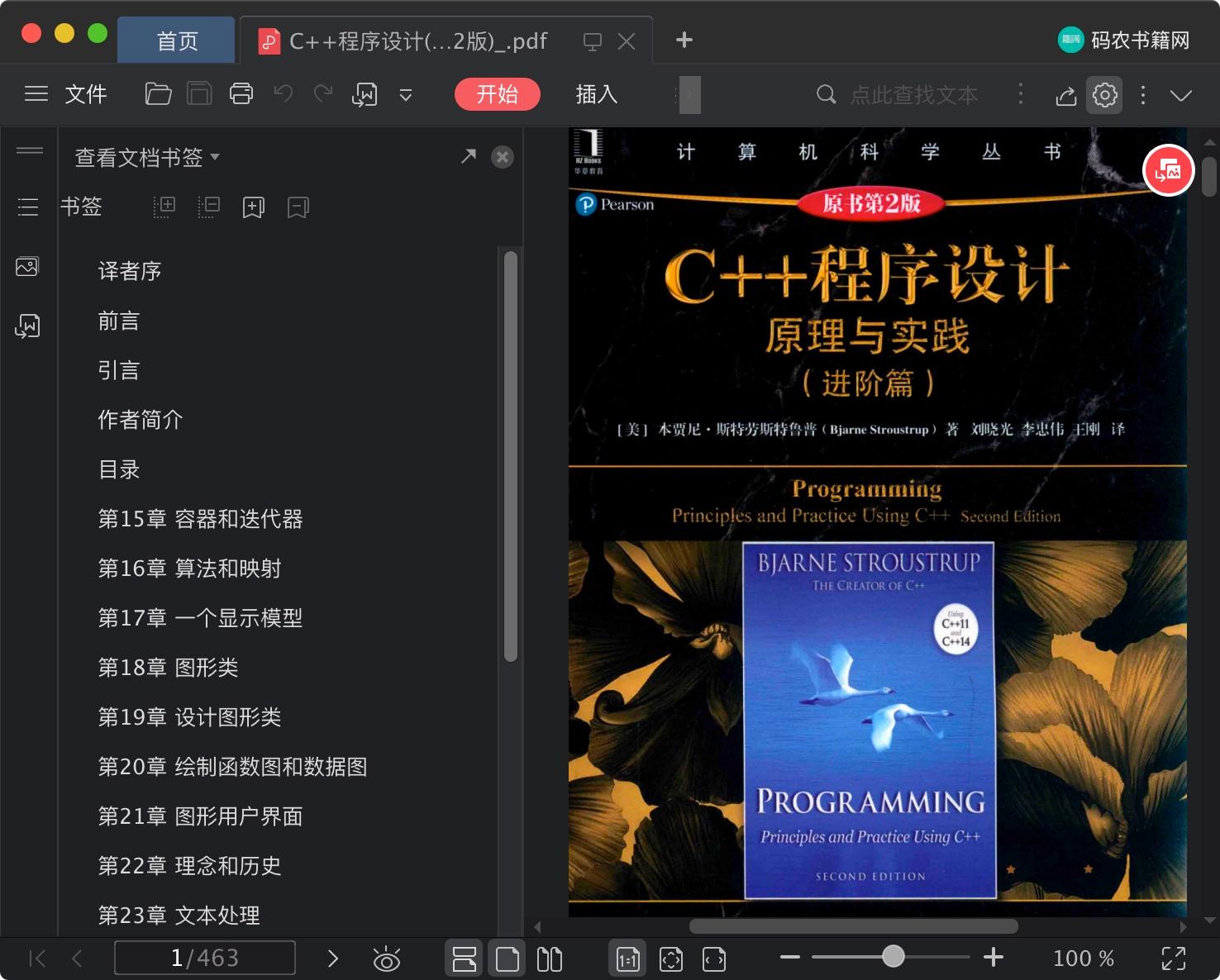Delete bookmark icon in panel
This screenshot has height=980, width=1220.
coord(298,207)
